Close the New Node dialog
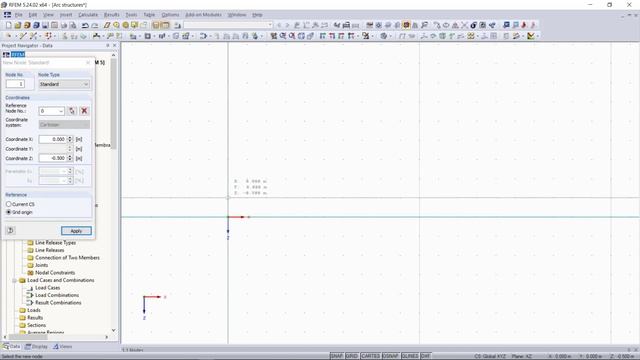The image size is (640, 360). (x=88, y=62)
